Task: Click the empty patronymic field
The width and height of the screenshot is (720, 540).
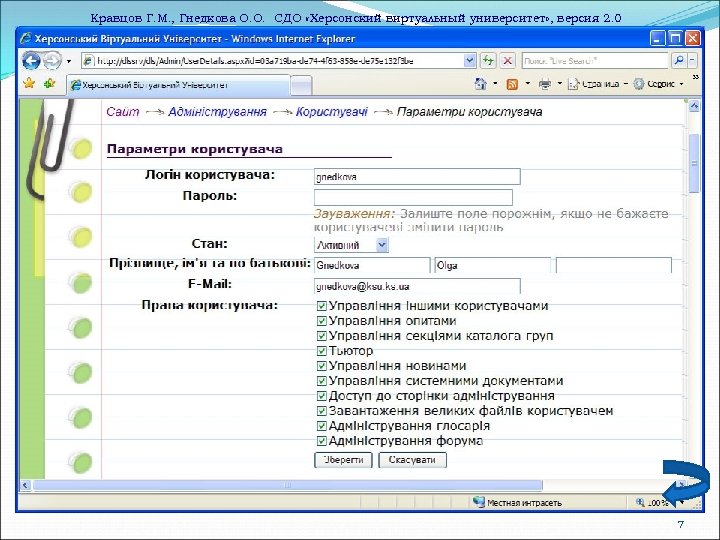Action: [x=613, y=265]
